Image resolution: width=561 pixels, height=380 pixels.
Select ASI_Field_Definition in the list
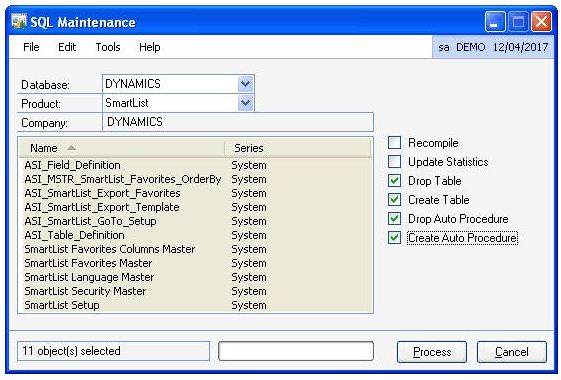(195, 165)
